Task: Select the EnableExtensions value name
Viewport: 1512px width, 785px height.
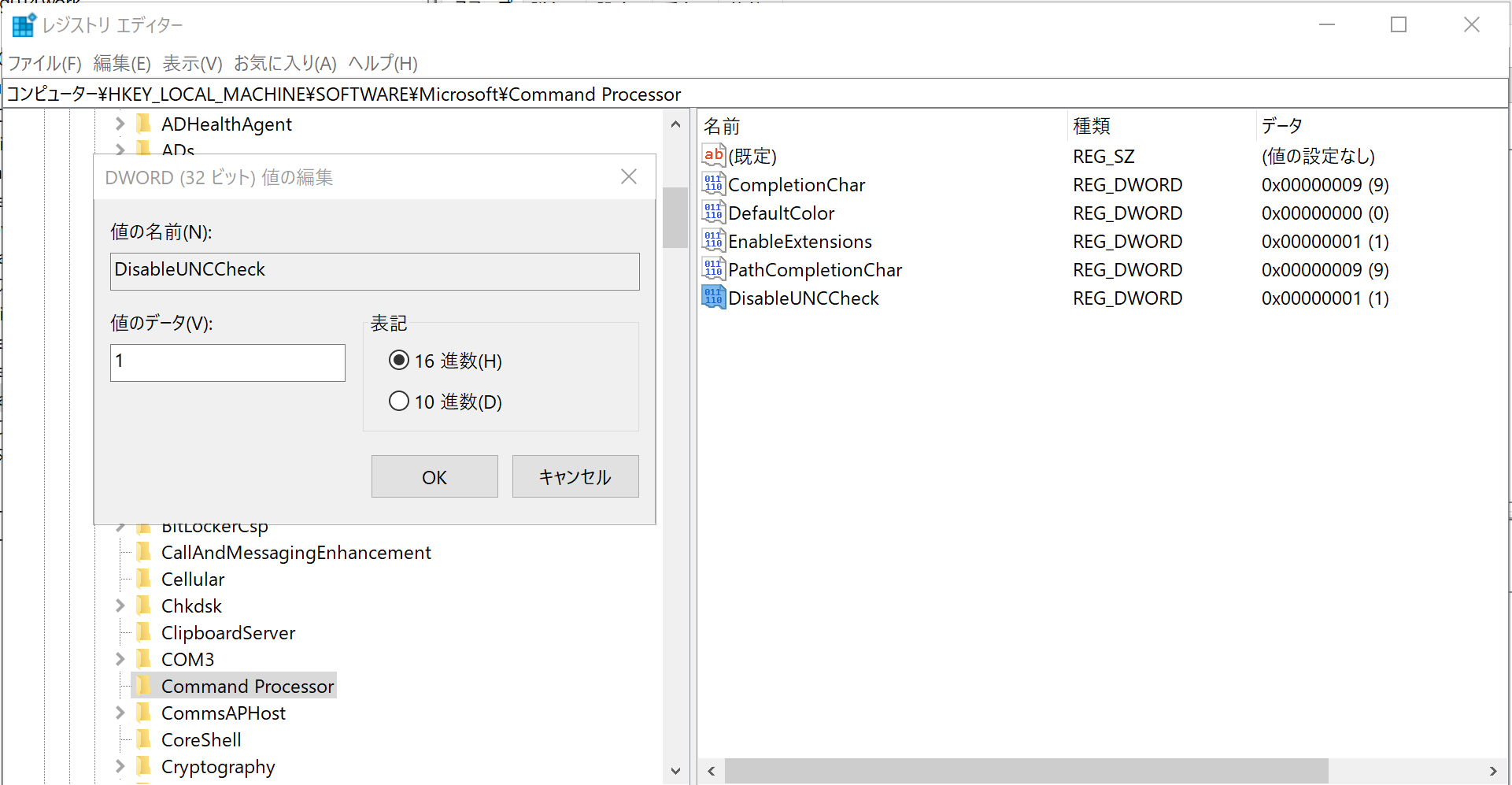Action: 800,242
